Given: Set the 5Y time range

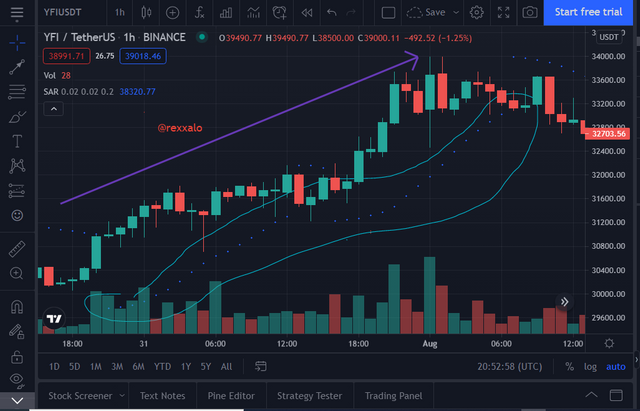Looking at the screenshot, I should [206, 367].
